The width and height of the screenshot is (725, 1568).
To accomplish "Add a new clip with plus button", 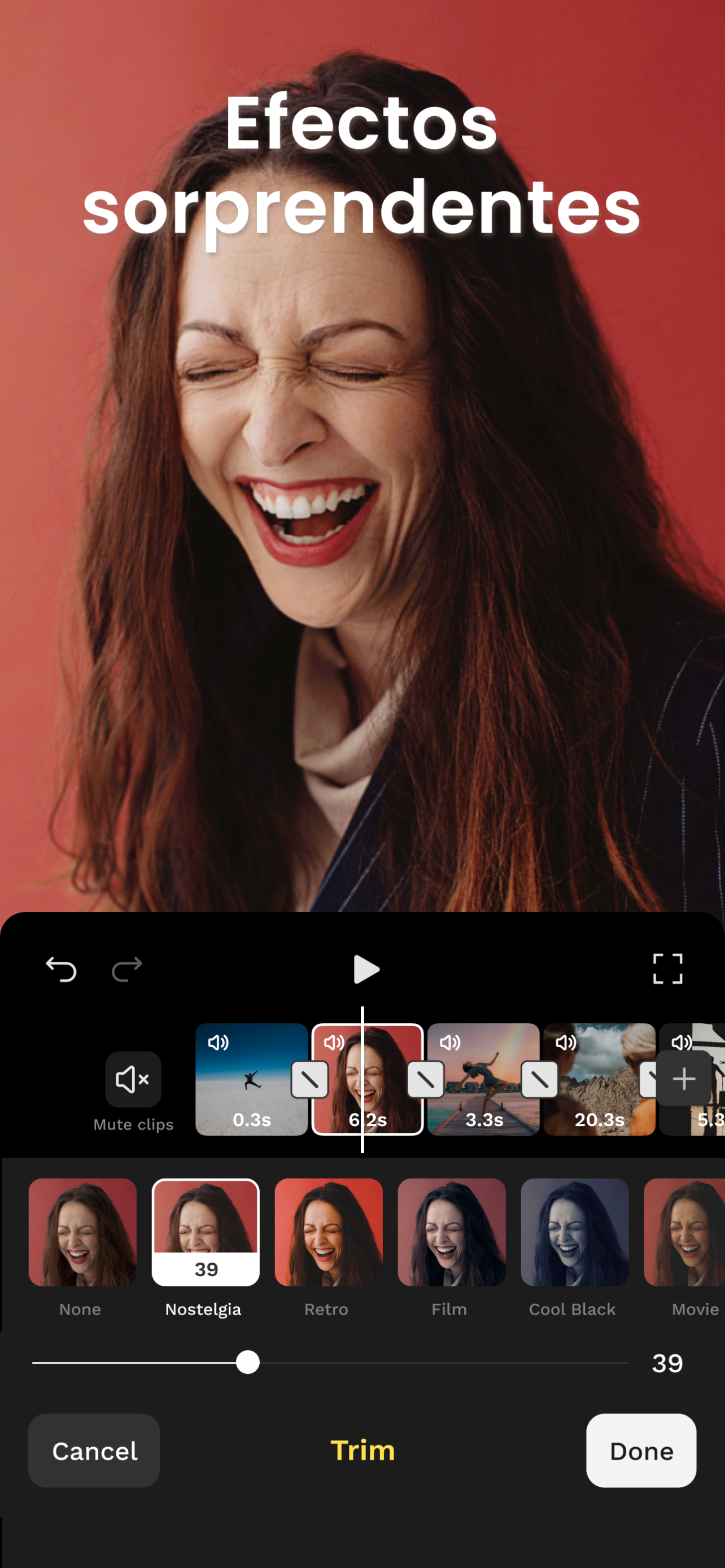I will (684, 1078).
